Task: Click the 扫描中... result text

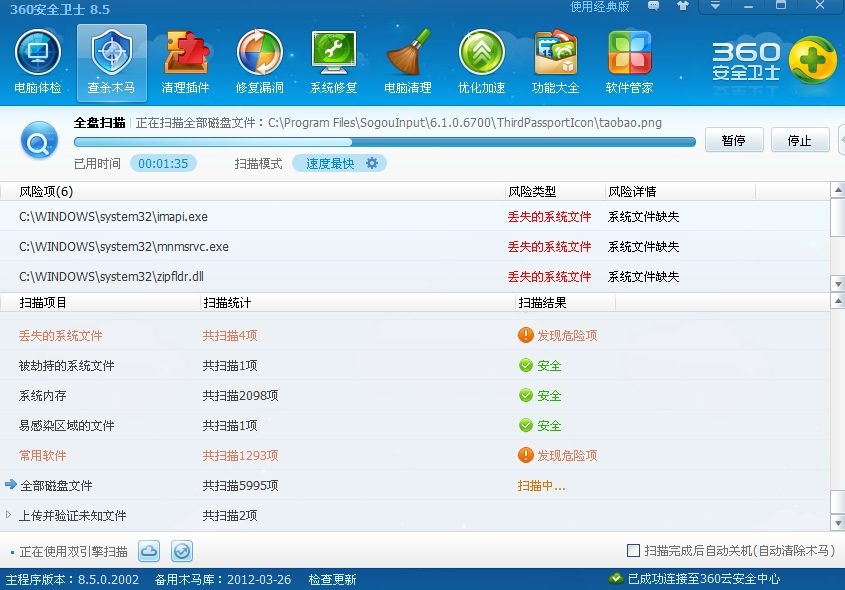Action: point(541,485)
